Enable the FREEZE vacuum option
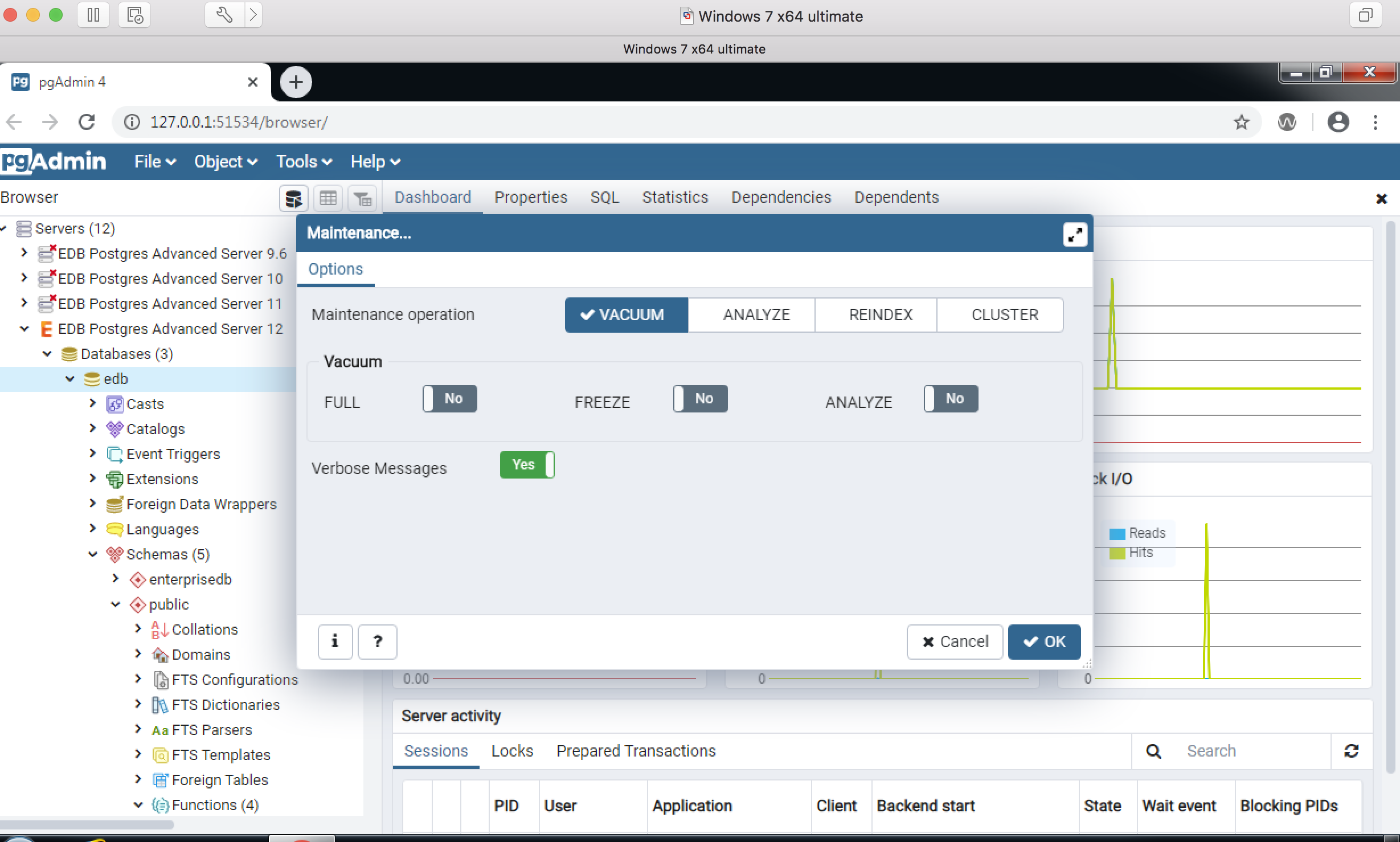 (x=700, y=399)
